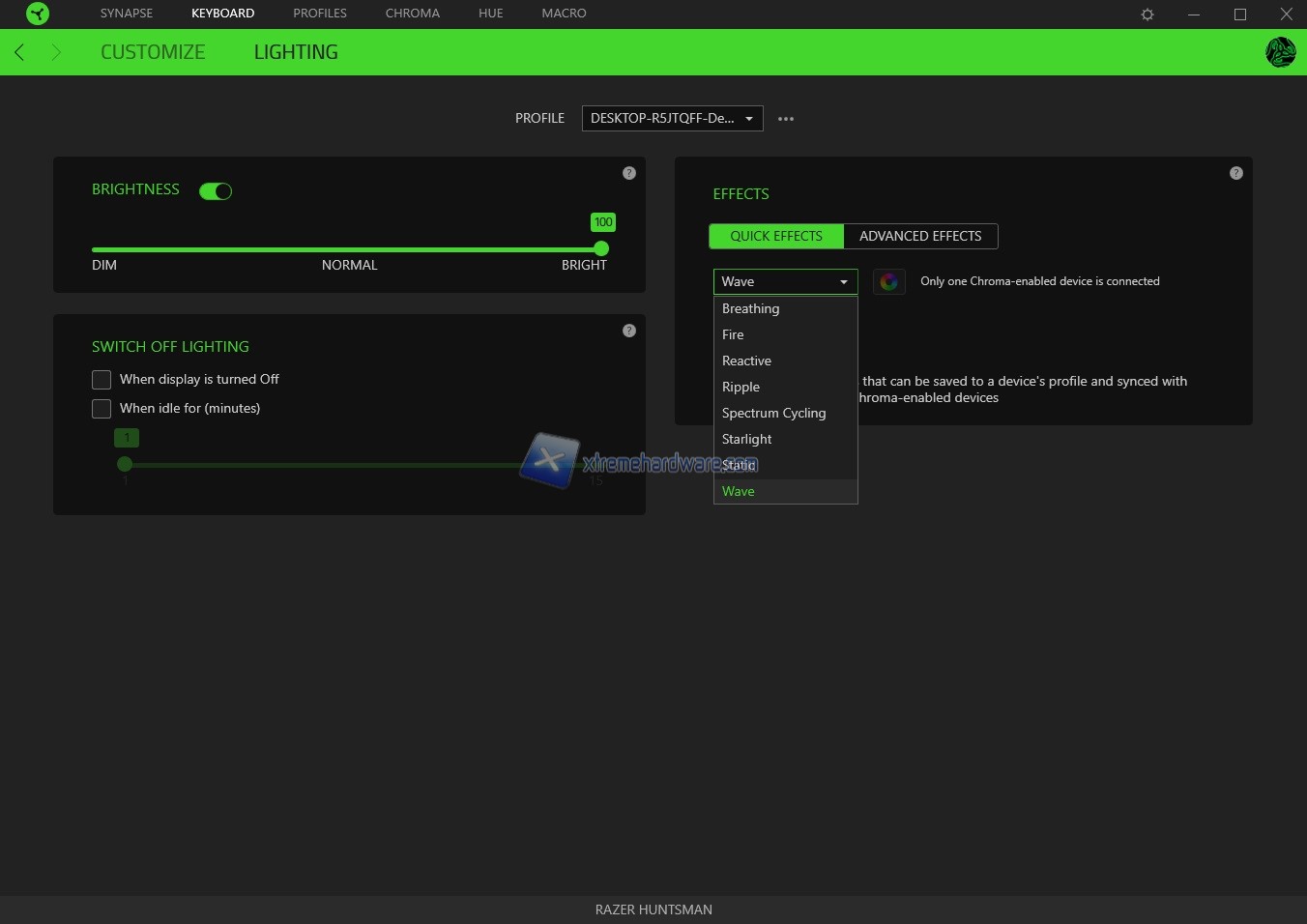
Task: Open the profile options three-dot menu
Action: (x=786, y=119)
